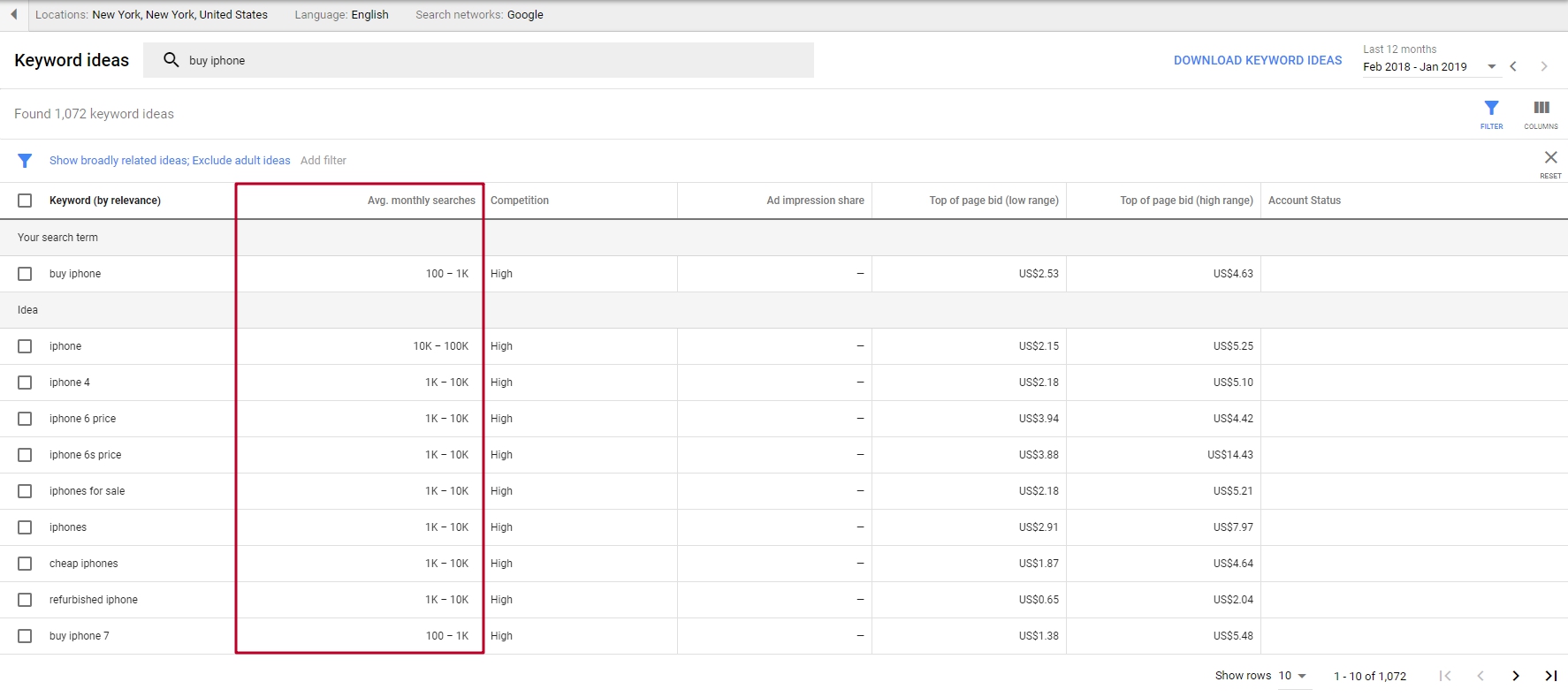Change the Locations setting

[x=151, y=15]
